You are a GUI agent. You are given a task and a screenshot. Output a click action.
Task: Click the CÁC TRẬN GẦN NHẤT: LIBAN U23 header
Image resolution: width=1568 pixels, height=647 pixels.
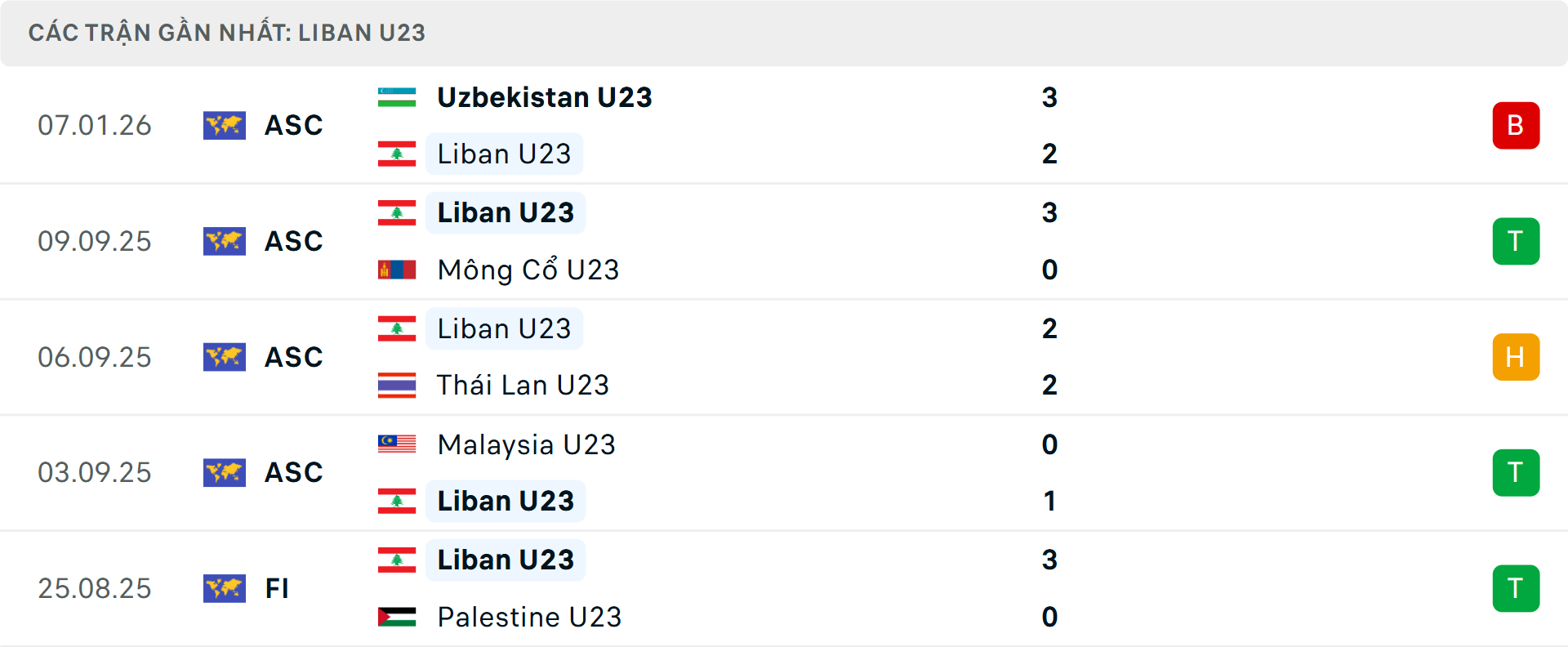pos(227,33)
